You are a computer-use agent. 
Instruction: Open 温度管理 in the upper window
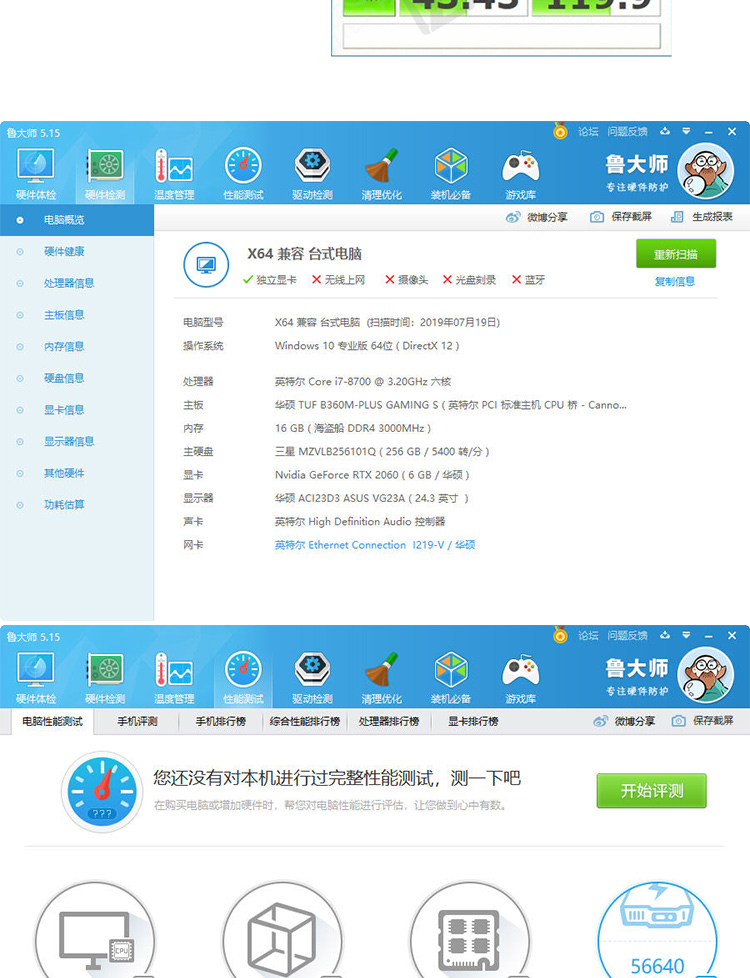174,174
